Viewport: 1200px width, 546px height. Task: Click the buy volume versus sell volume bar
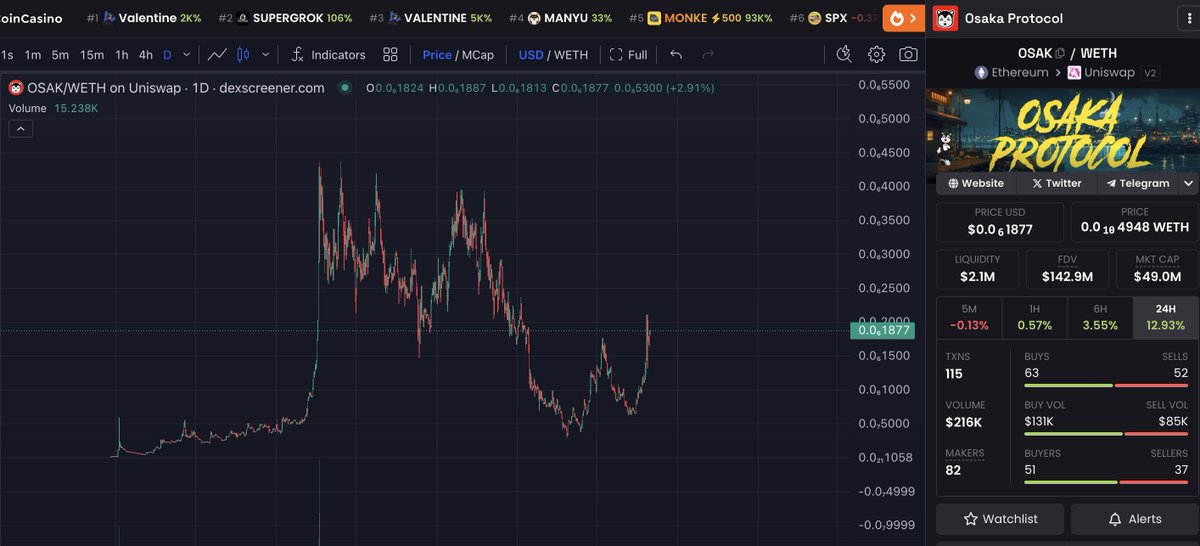coord(1106,434)
